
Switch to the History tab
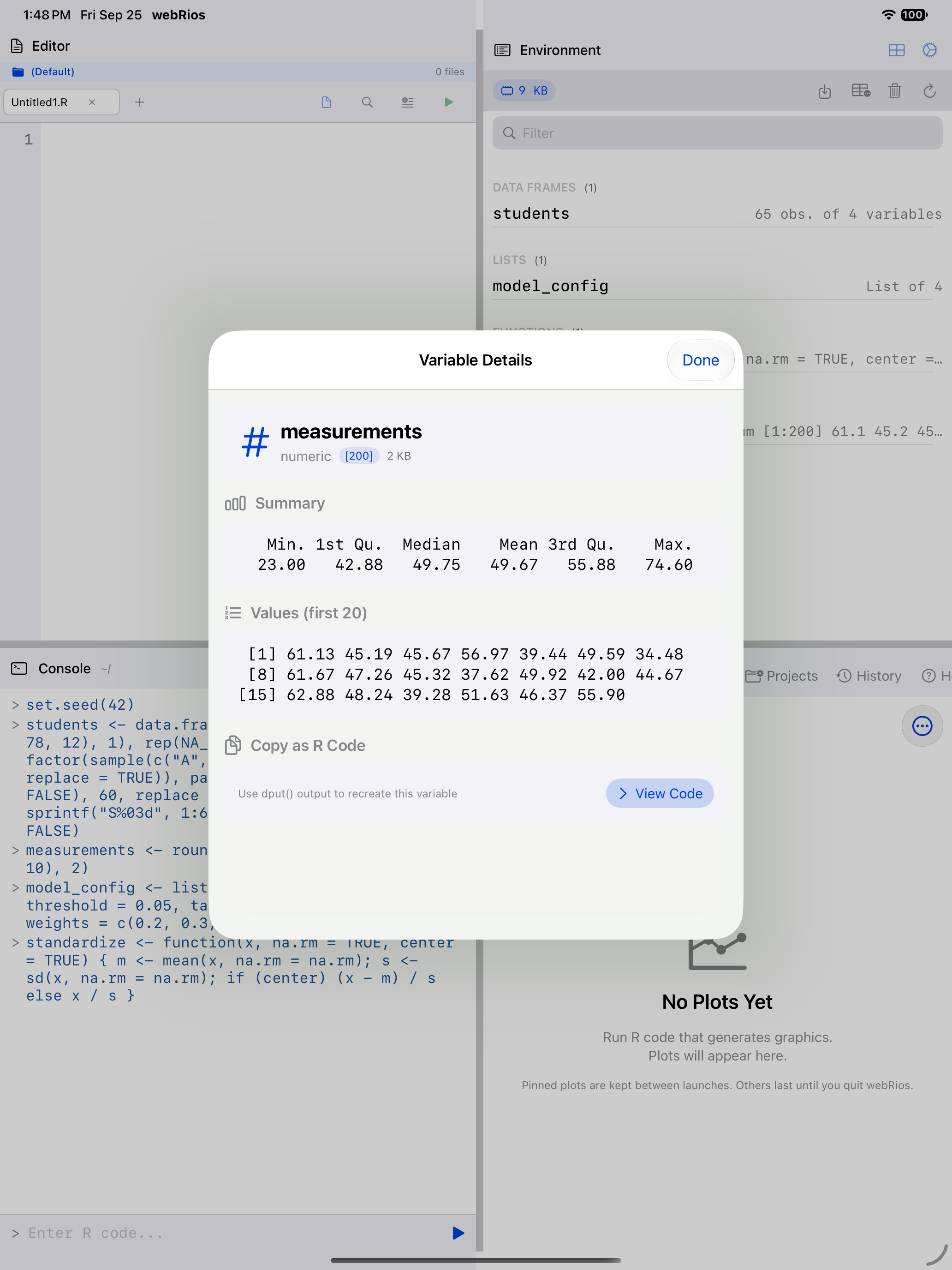pos(869,676)
